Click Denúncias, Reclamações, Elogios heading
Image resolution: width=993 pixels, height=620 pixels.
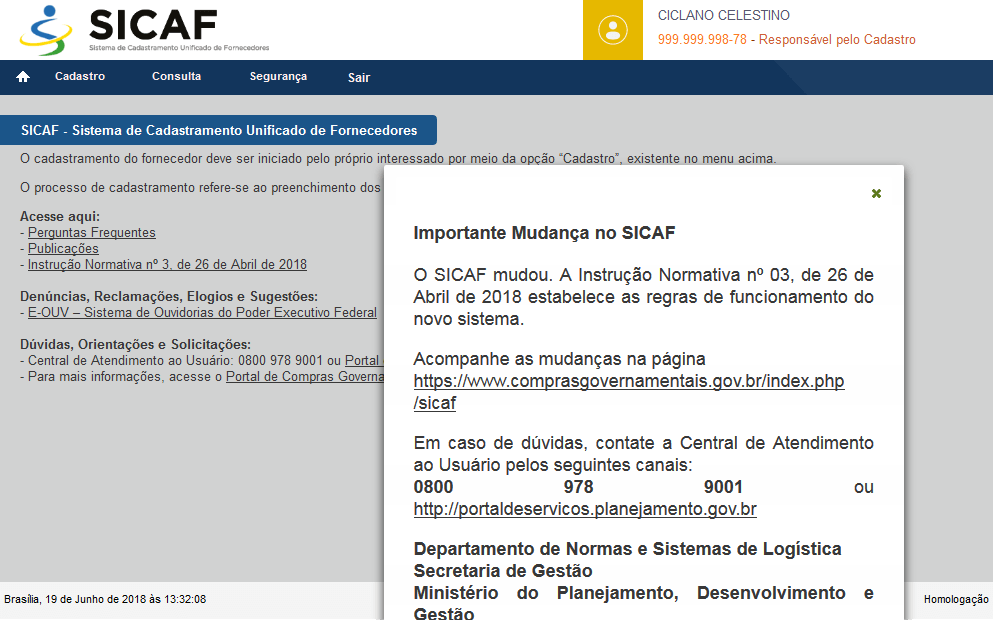click(168, 296)
